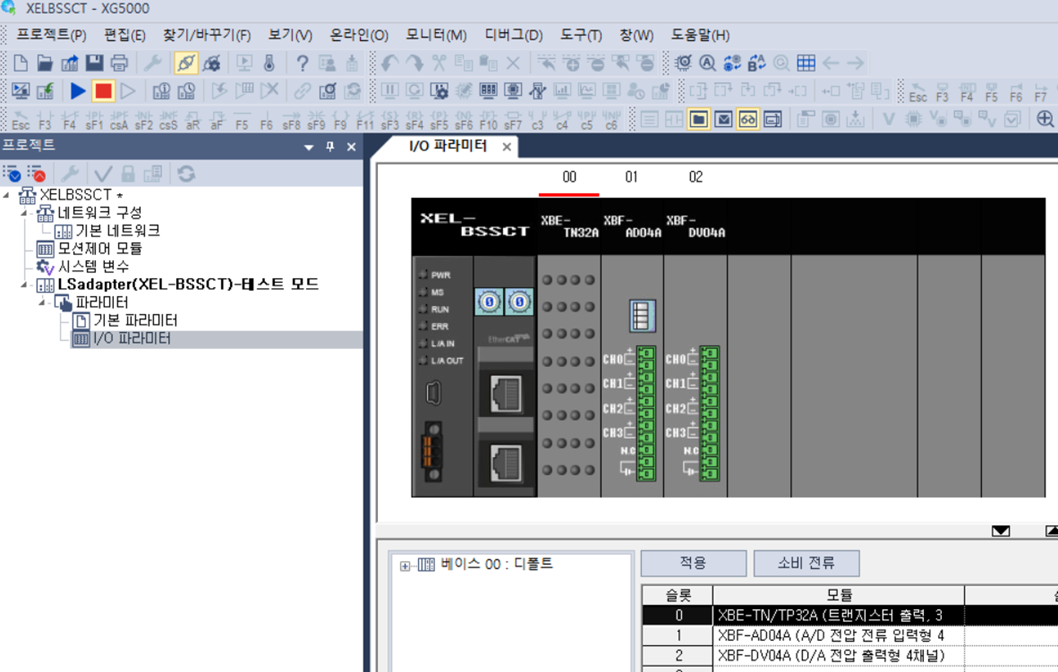Click the screen-with-arrow icon at the start of the second toolbar row
This screenshot has width=1058, height=672.
point(20,90)
